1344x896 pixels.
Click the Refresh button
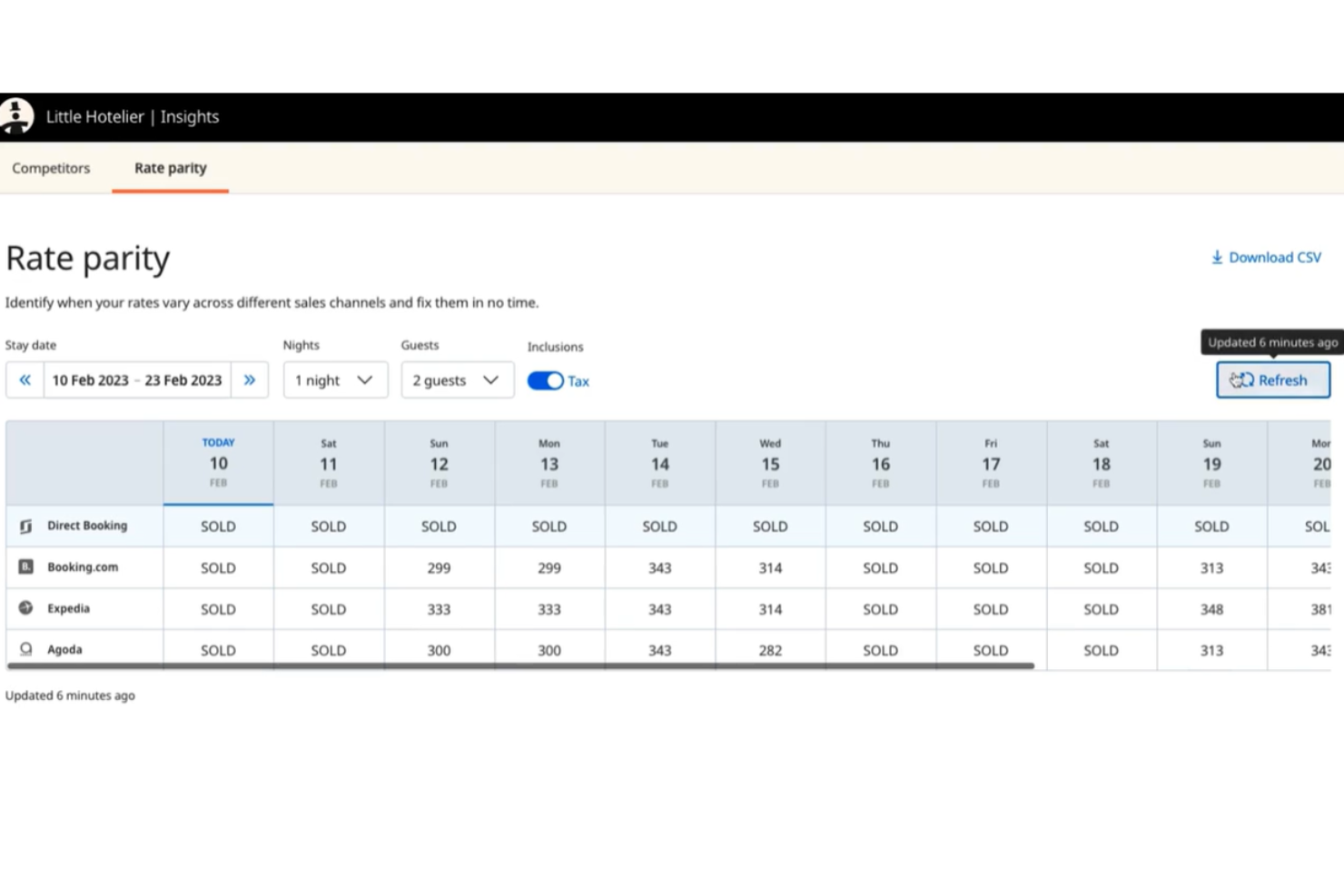coord(1272,379)
